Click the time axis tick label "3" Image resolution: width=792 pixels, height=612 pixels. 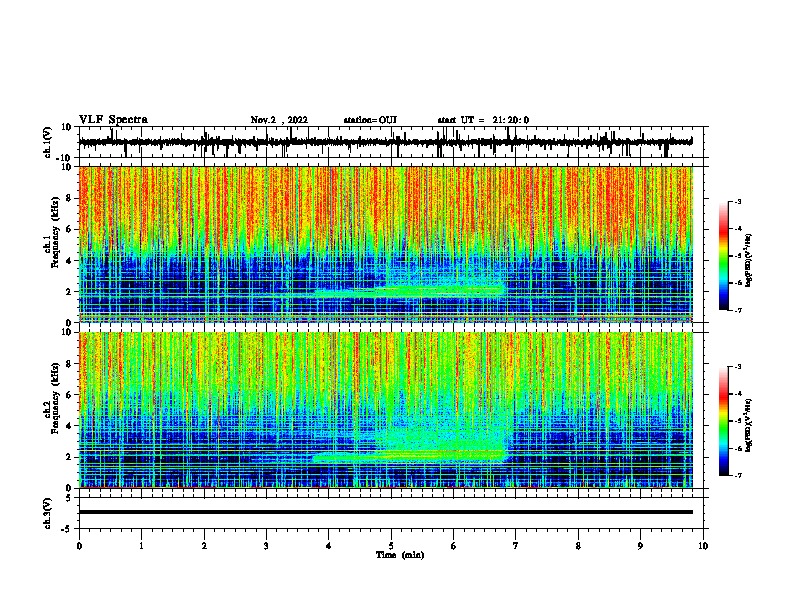[x=266, y=546]
